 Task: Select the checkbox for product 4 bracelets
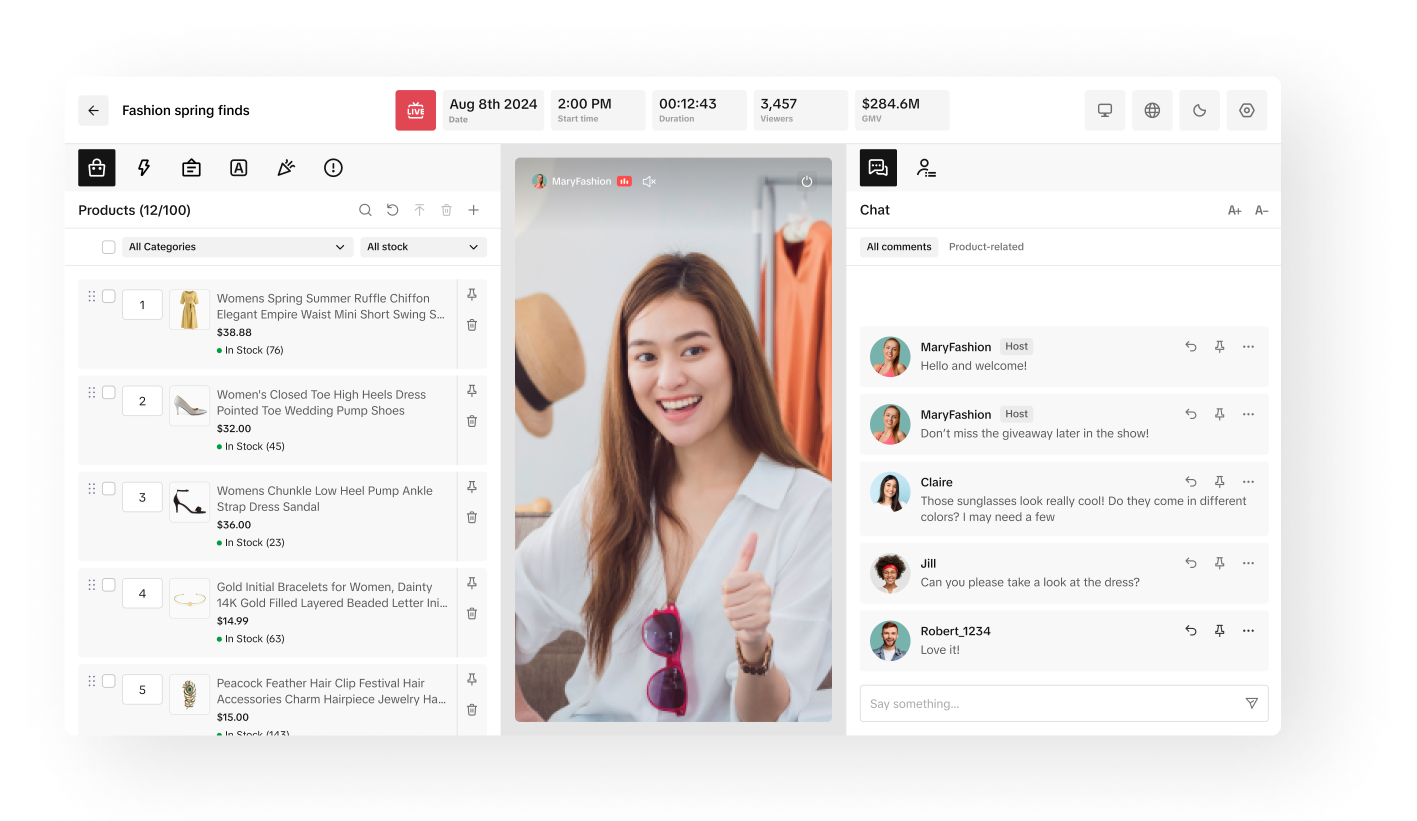(109, 585)
